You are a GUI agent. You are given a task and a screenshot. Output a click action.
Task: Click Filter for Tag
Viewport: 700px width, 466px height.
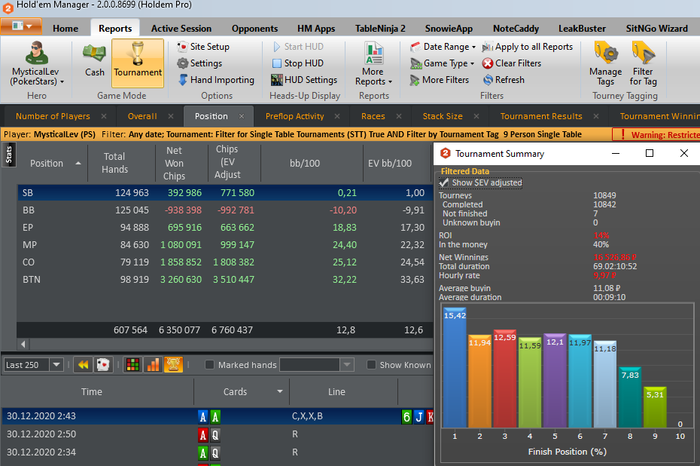[x=643, y=64]
